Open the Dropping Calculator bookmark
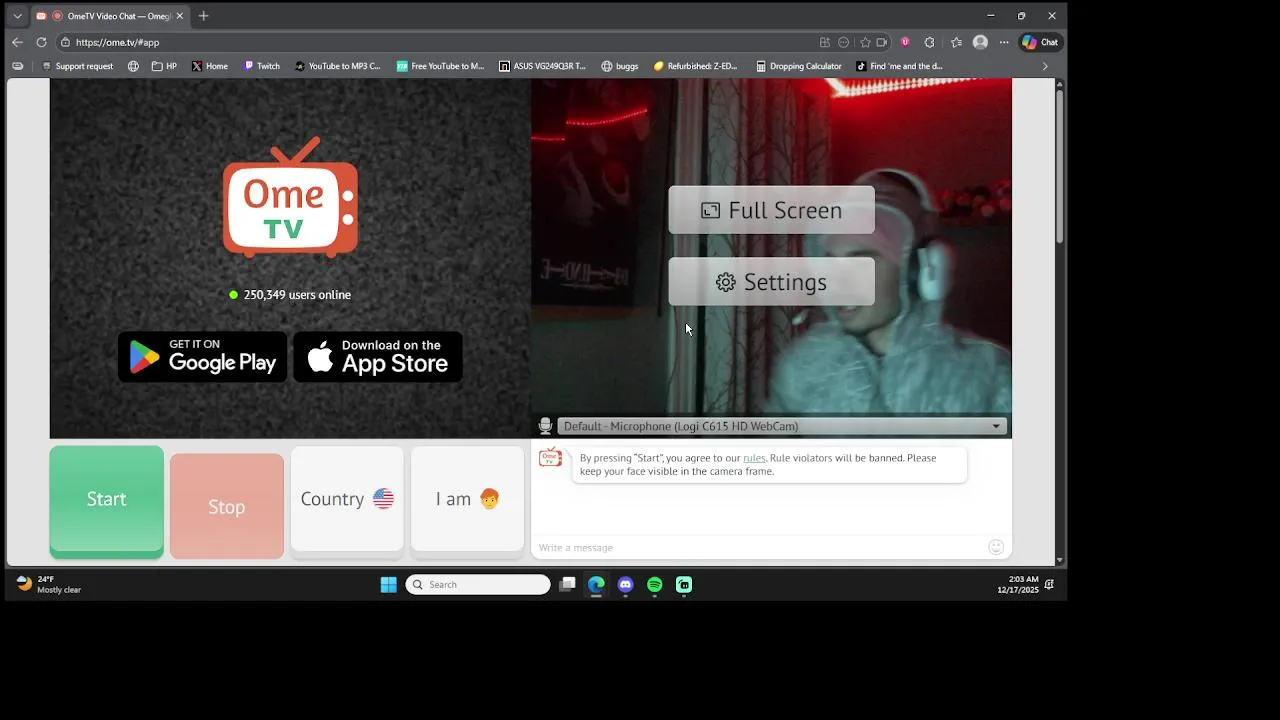The image size is (1280, 720). tap(798, 66)
